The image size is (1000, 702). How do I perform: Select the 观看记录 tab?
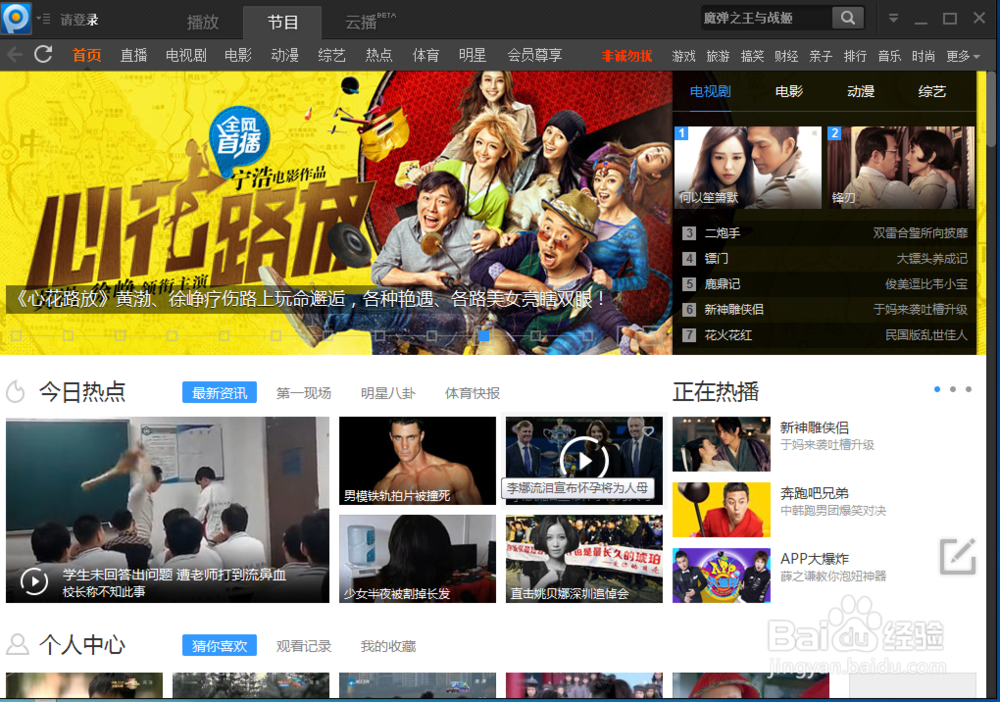pyautogui.click(x=304, y=646)
